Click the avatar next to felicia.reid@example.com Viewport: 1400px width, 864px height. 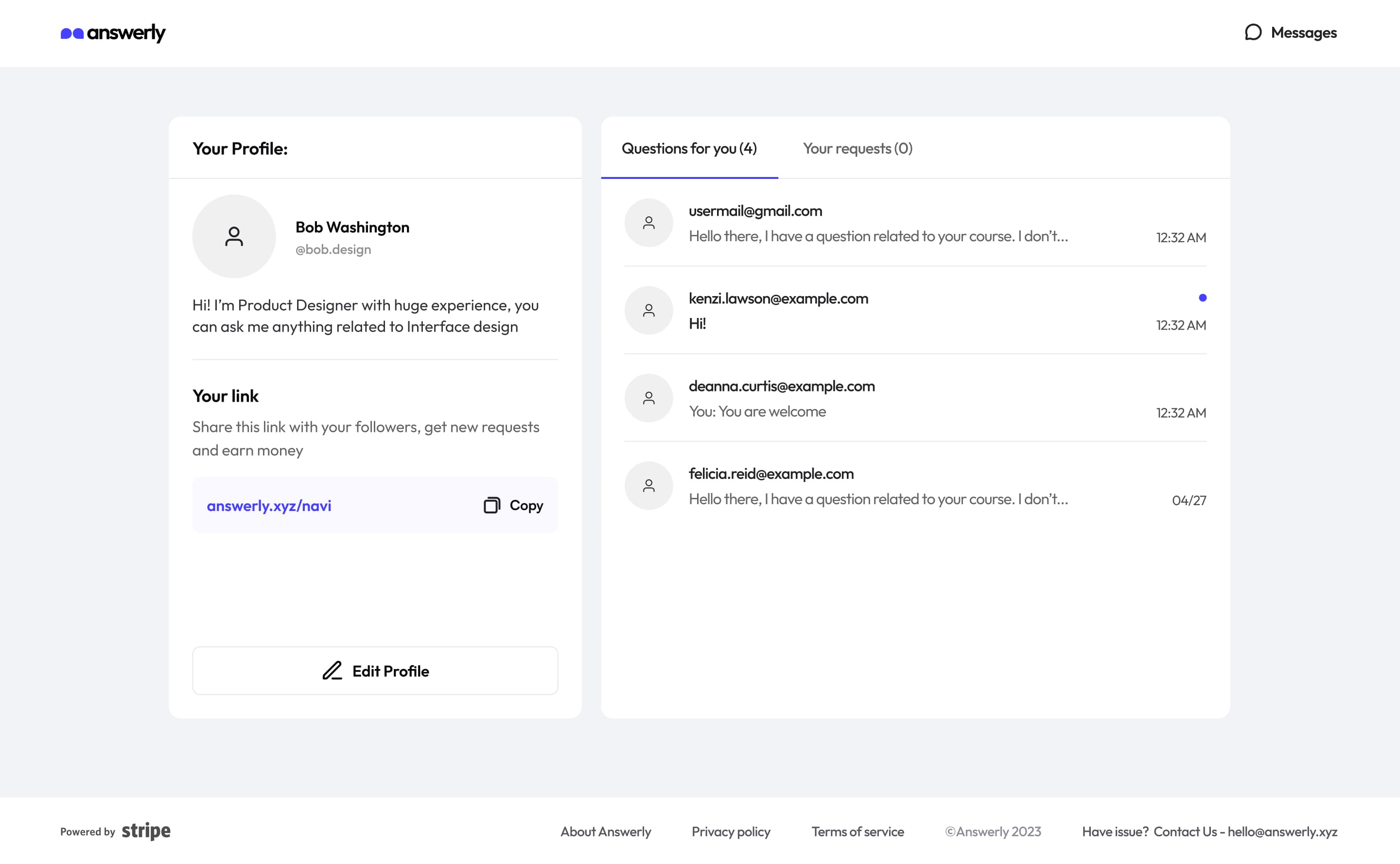point(649,486)
